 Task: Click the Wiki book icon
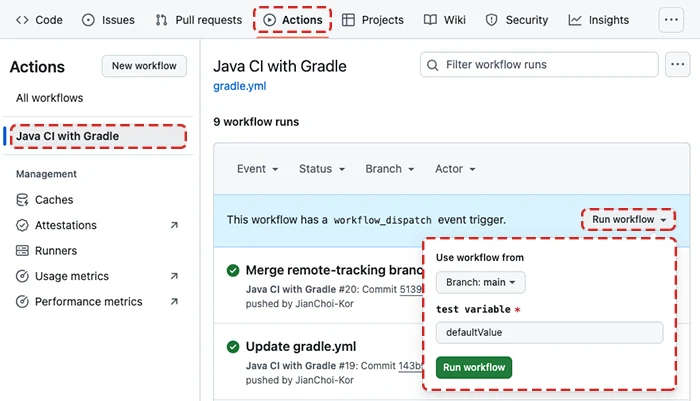430,20
